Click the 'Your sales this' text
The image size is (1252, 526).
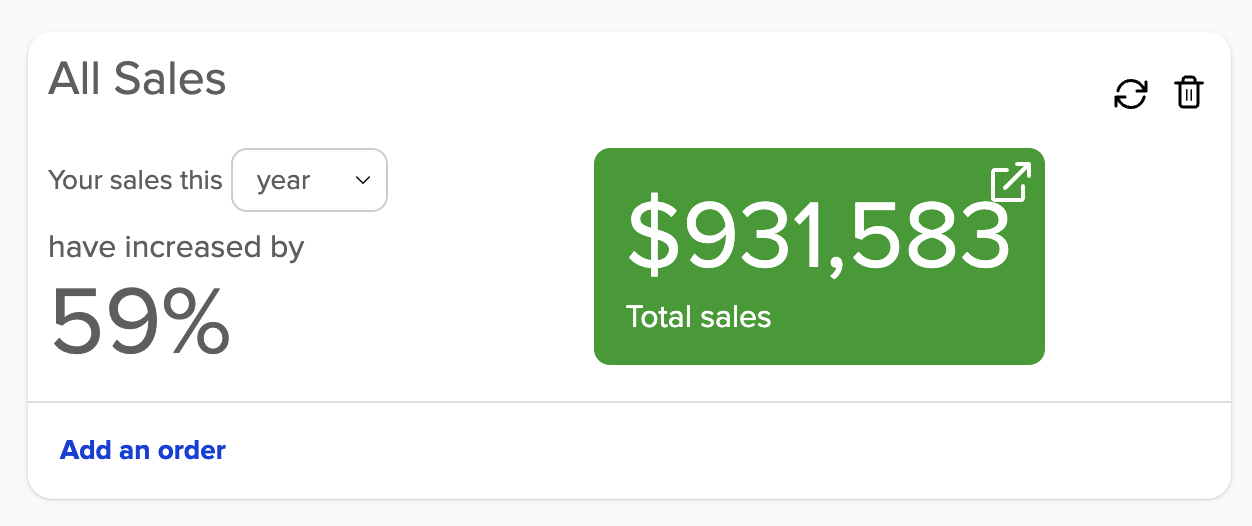click(x=135, y=180)
